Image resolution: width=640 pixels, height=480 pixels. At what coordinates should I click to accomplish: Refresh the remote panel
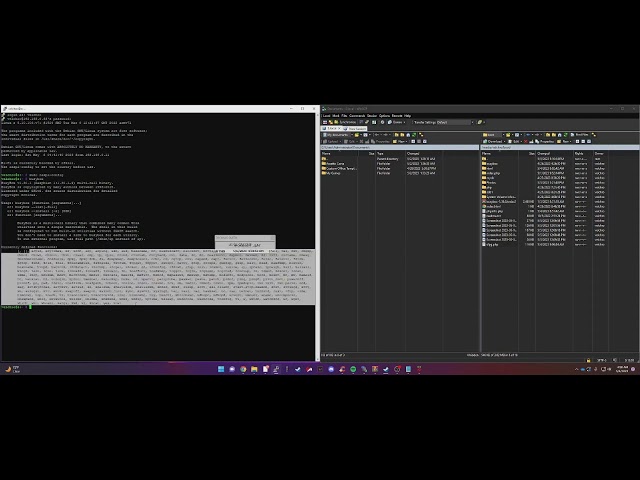click(565, 135)
